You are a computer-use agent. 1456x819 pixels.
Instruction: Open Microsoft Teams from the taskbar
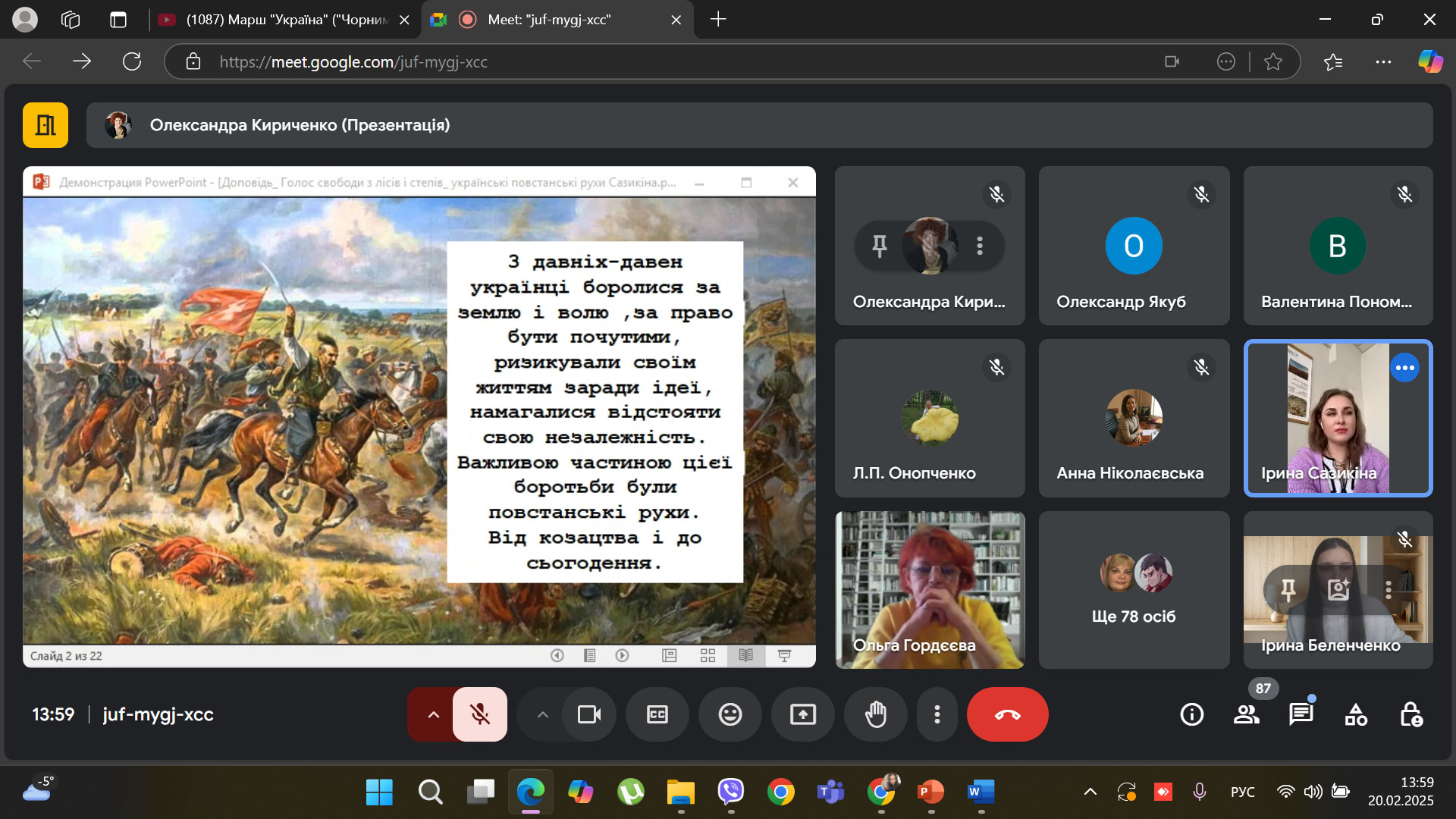[831, 792]
